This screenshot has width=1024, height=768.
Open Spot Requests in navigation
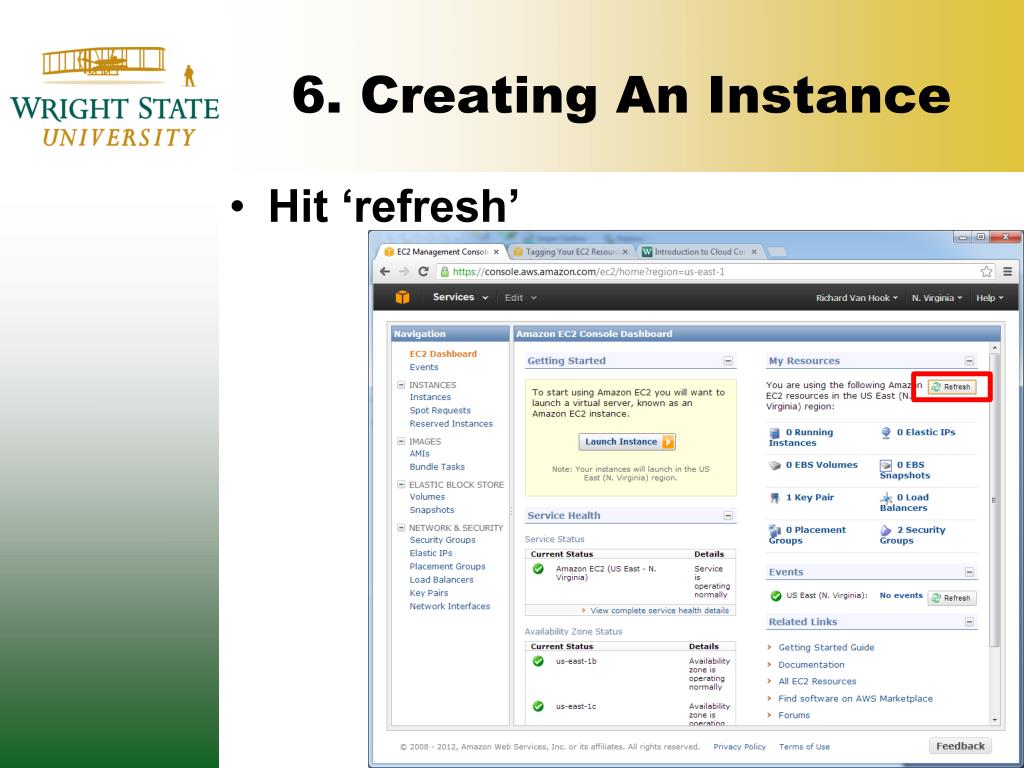pyautogui.click(x=440, y=410)
